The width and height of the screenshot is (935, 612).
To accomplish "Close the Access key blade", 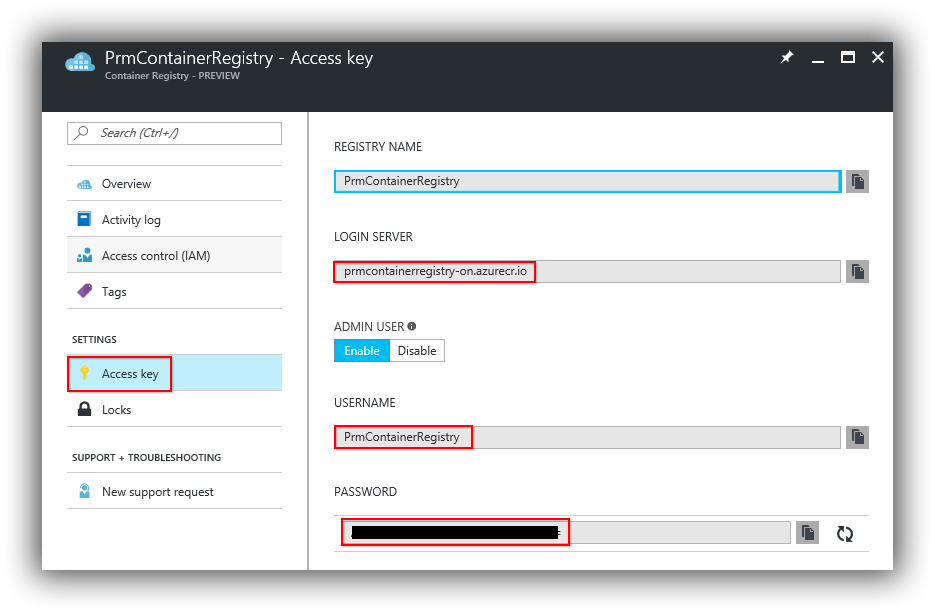I will point(878,57).
